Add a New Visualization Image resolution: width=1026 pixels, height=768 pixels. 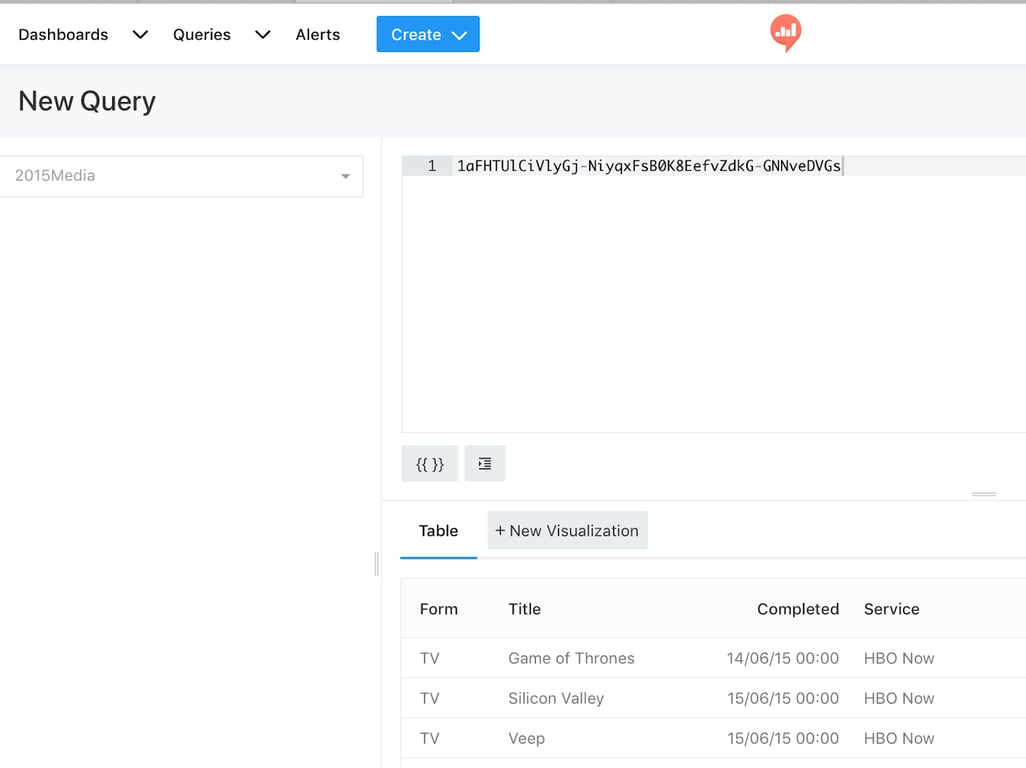(567, 531)
